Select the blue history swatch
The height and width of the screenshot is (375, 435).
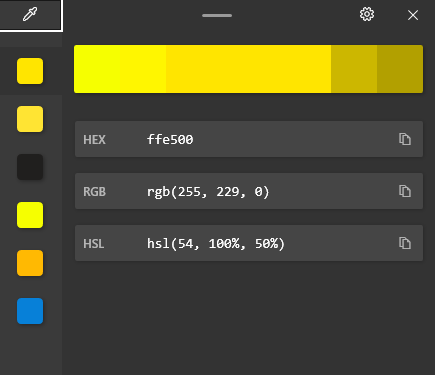tap(30, 311)
